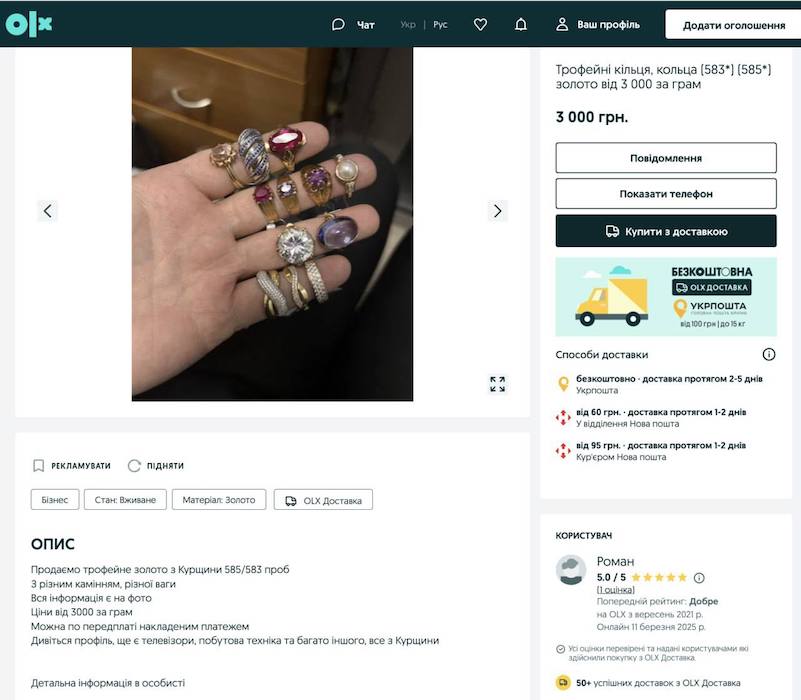
Task: Expand photo to fullscreen view
Action: click(x=497, y=384)
